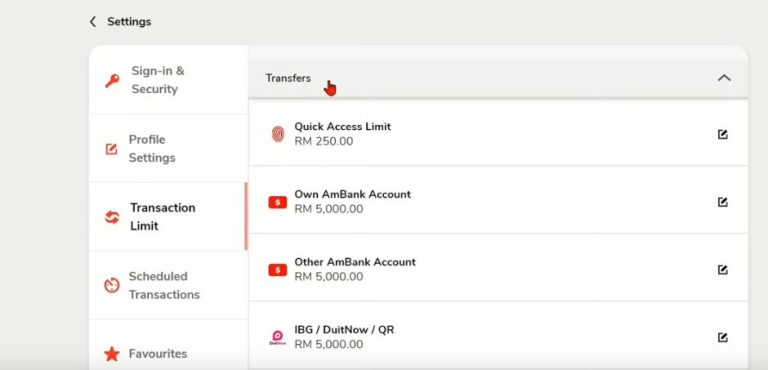Click the fingerprint icon for Quick Access Limit
Viewport: 768px width, 370px height.
click(278, 134)
